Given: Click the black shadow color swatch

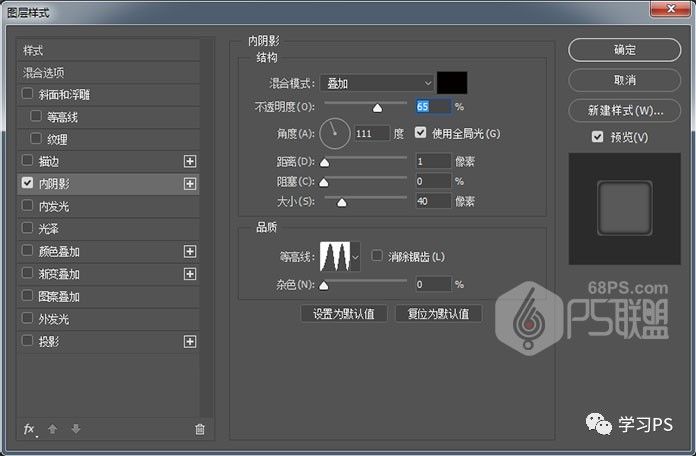Looking at the screenshot, I should [x=452, y=83].
